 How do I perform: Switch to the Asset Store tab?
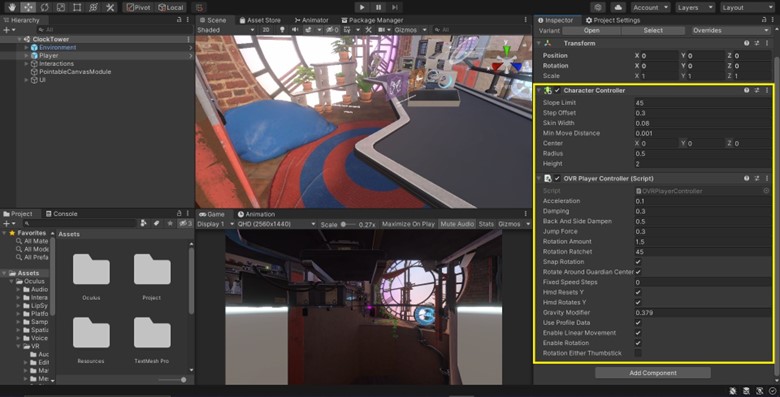click(260, 20)
